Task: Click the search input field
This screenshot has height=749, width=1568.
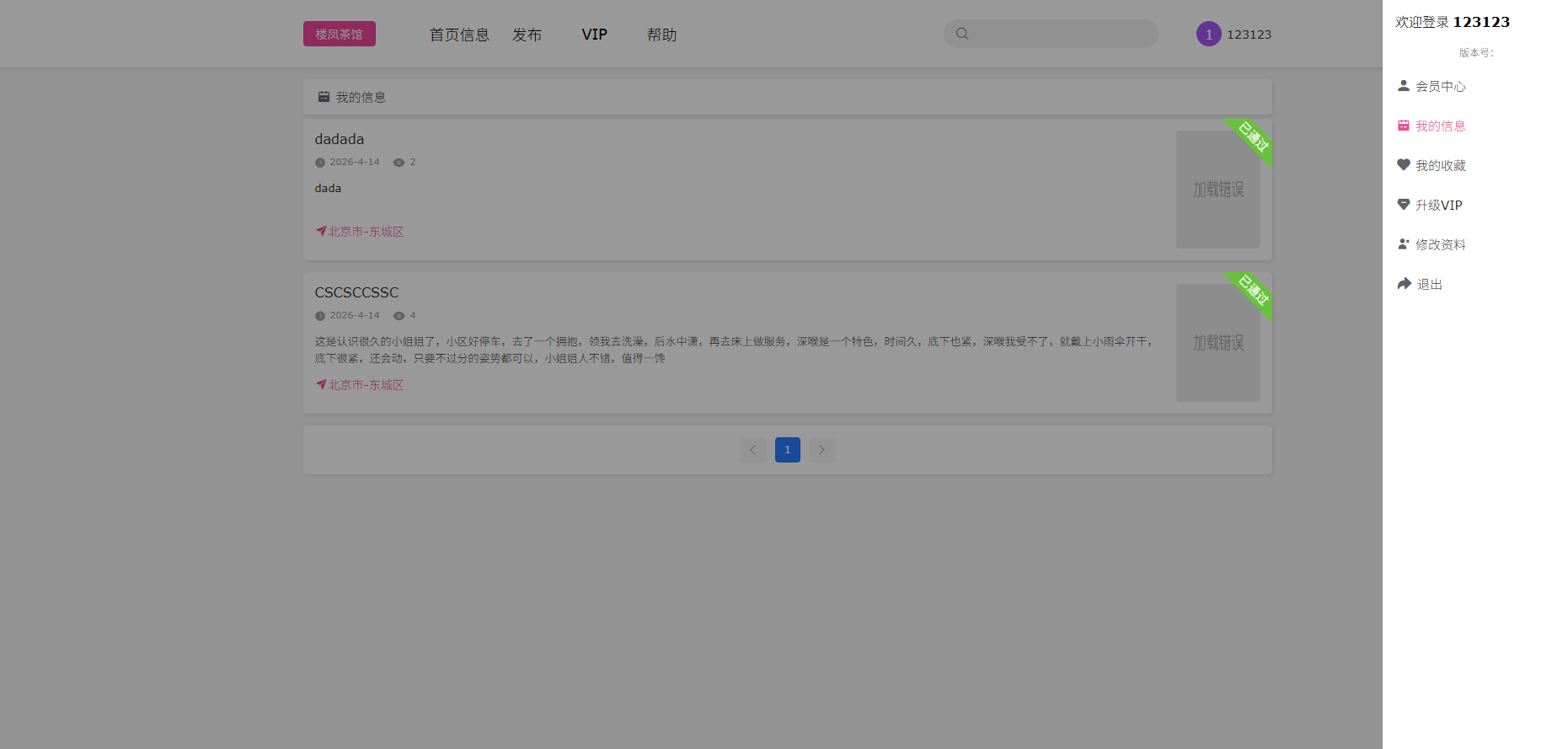Action: tap(1062, 34)
